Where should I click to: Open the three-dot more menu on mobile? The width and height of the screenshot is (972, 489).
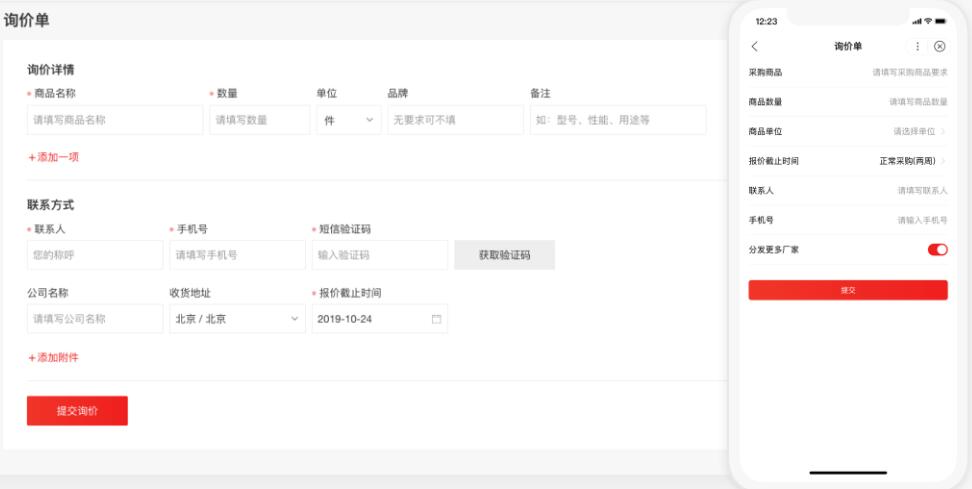click(918, 47)
